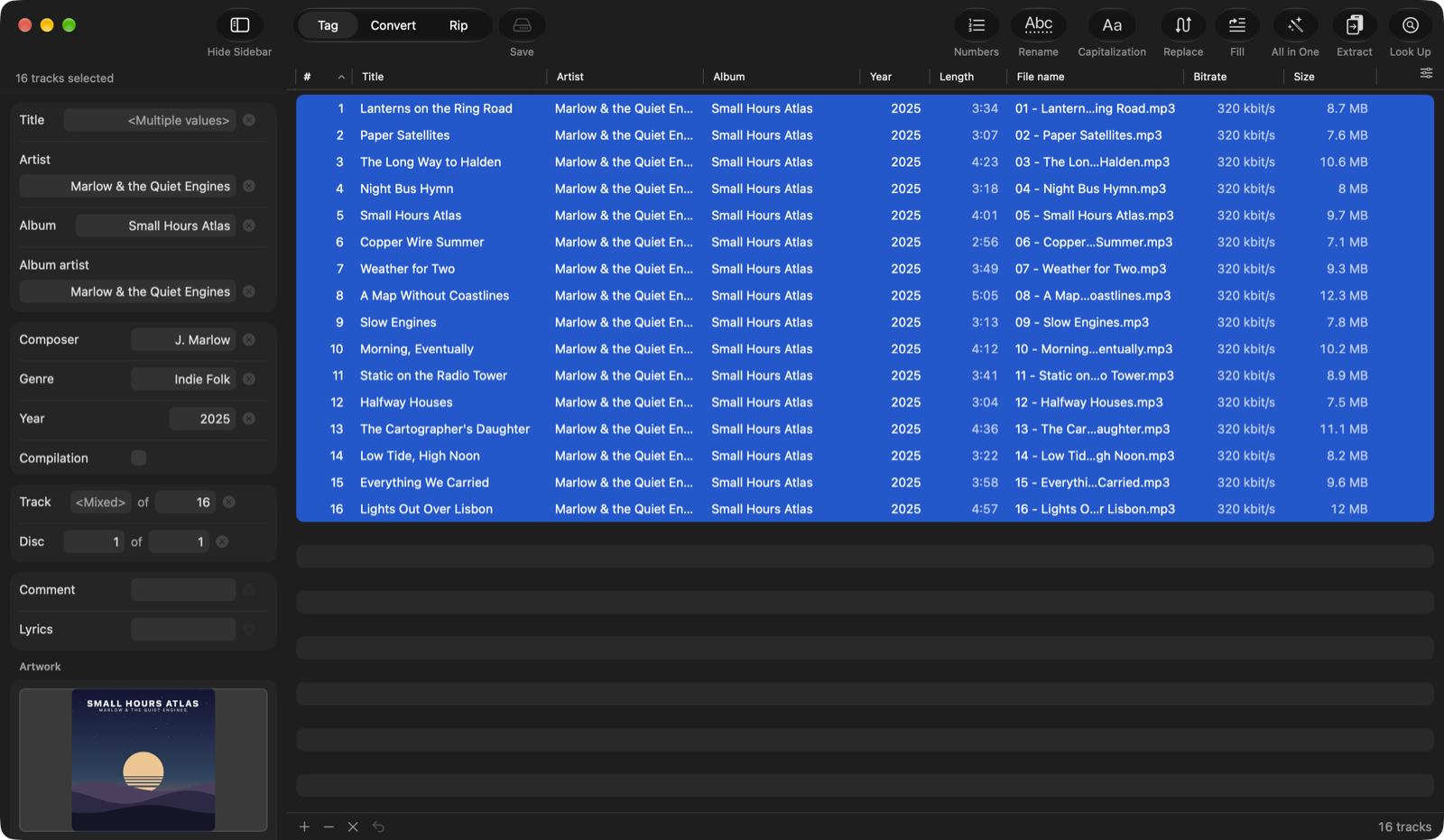
Task: Sort by the Title column header
Action: point(373,77)
